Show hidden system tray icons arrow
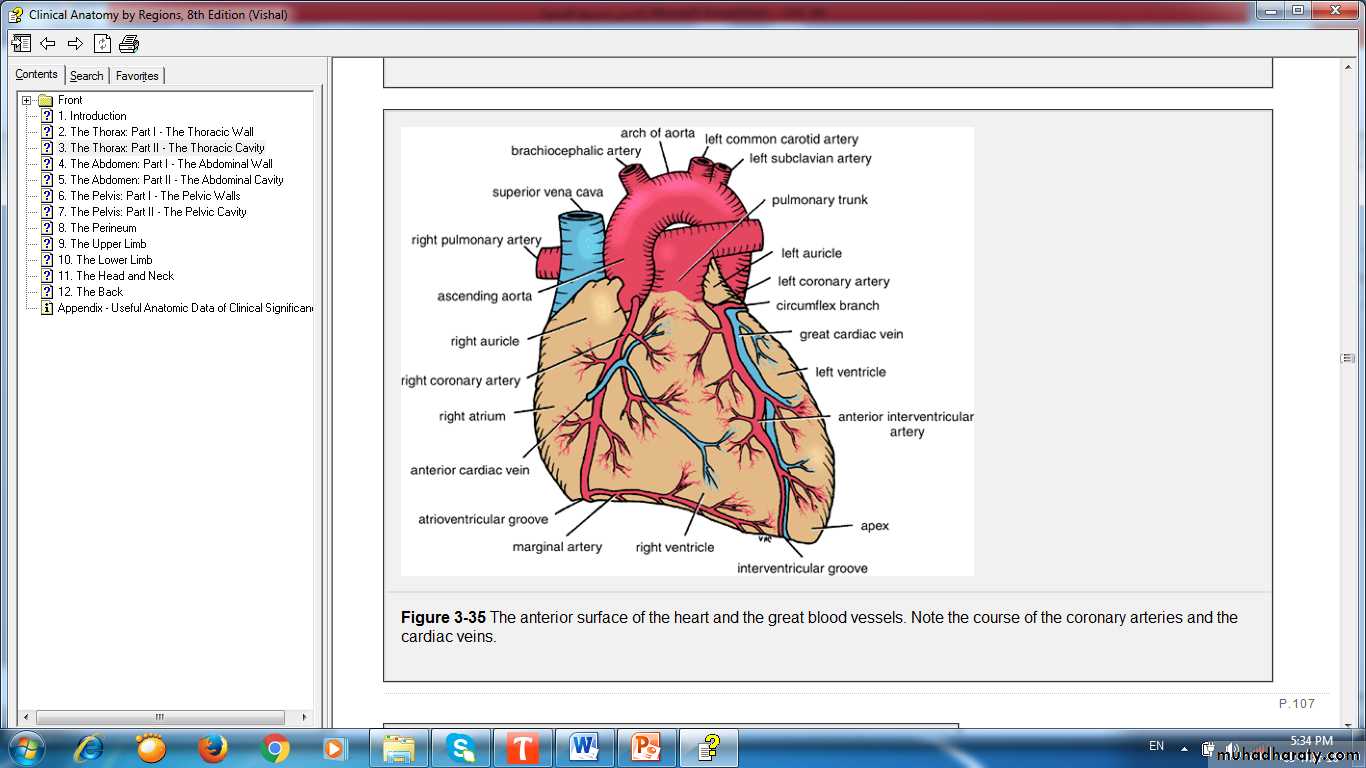This screenshot has width=1366, height=768. (x=1184, y=747)
